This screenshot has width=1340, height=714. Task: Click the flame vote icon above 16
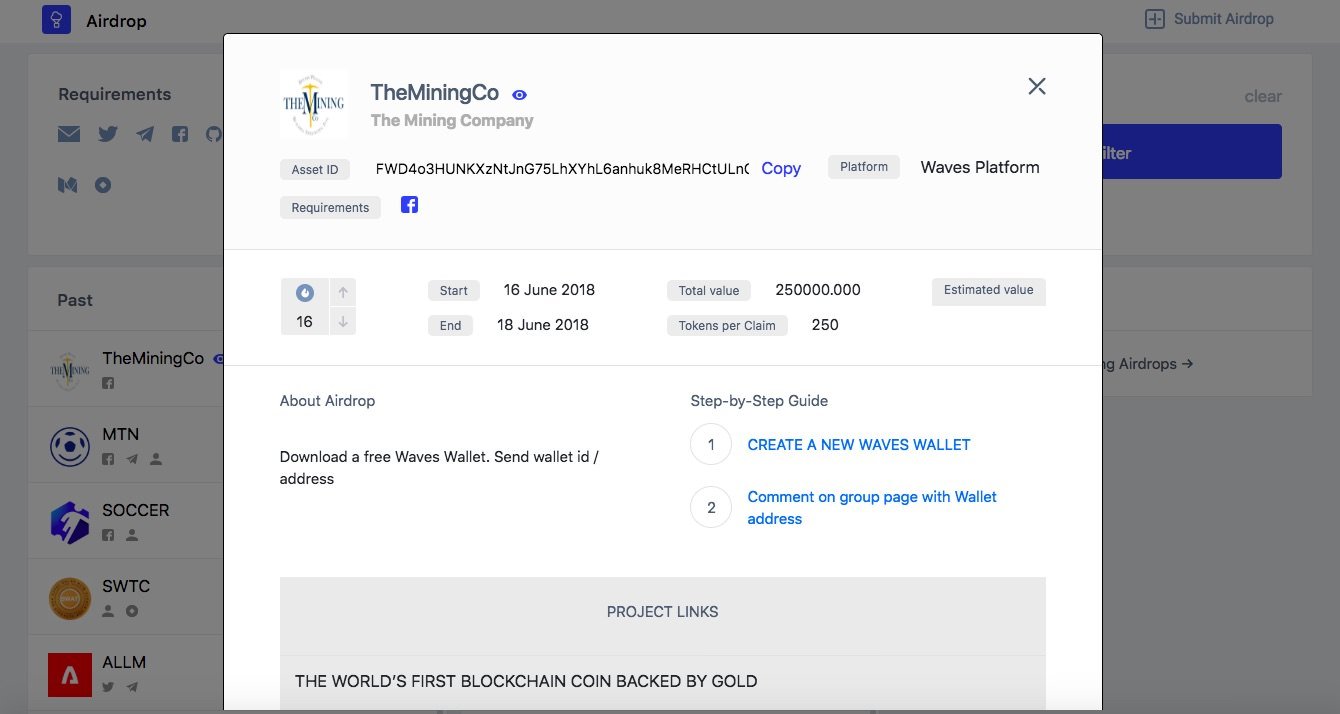point(305,293)
